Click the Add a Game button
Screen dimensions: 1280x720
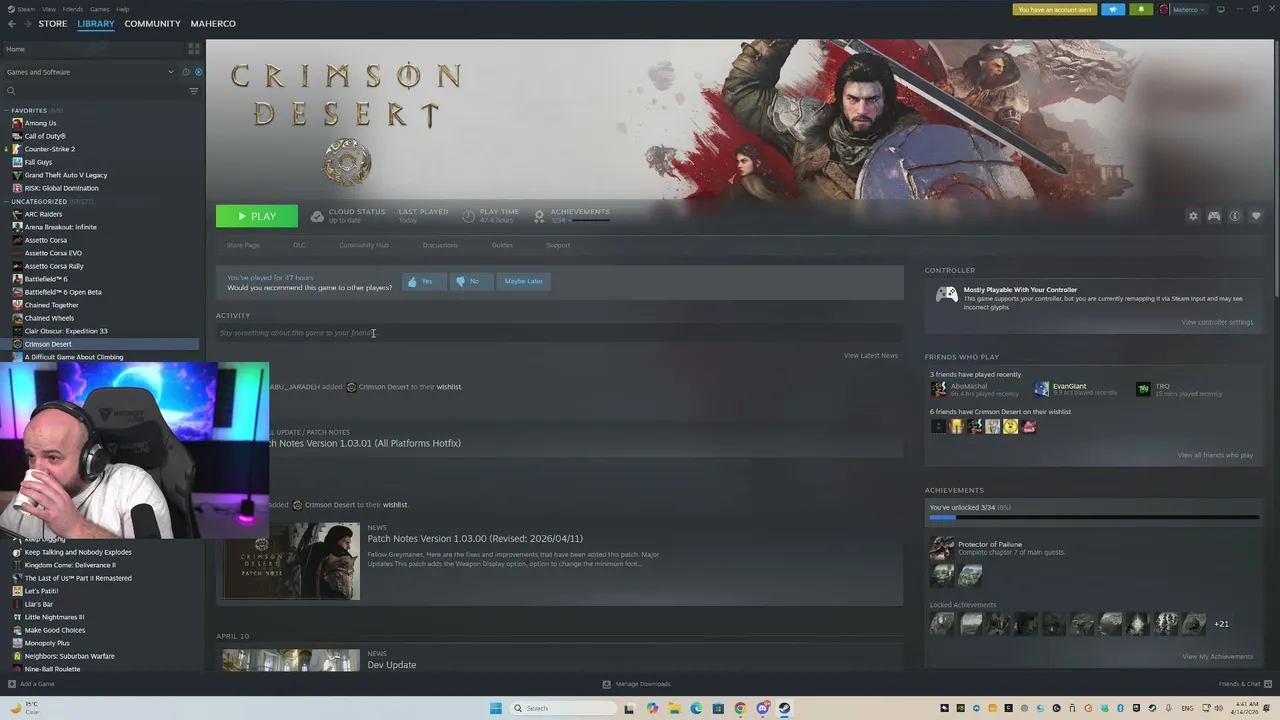(x=31, y=684)
